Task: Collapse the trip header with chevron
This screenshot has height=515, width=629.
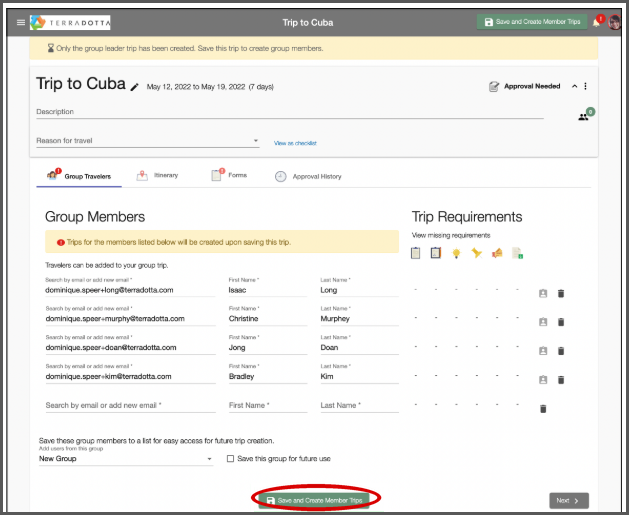Action: [x=574, y=86]
